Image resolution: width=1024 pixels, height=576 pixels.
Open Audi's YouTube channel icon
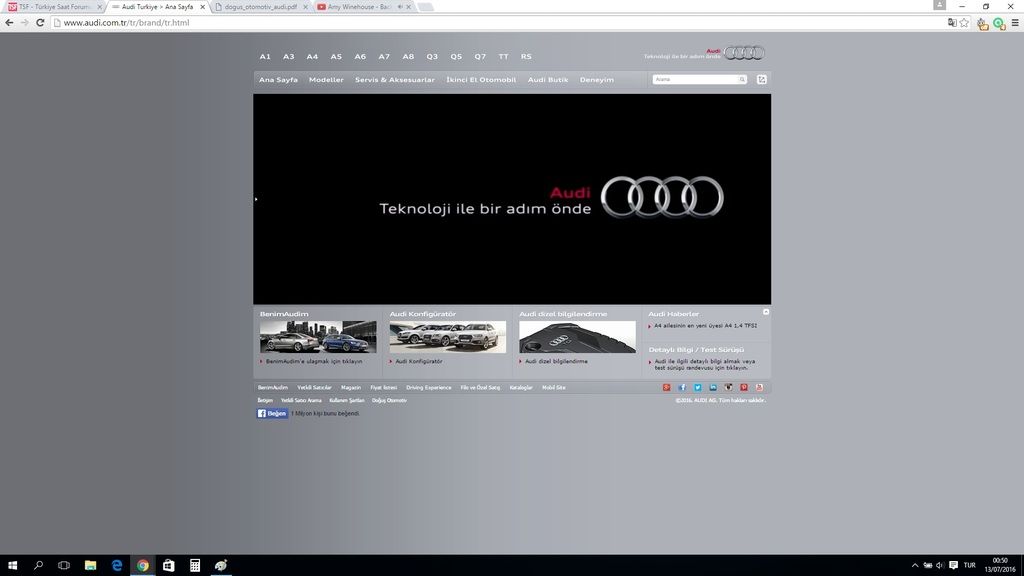point(759,387)
